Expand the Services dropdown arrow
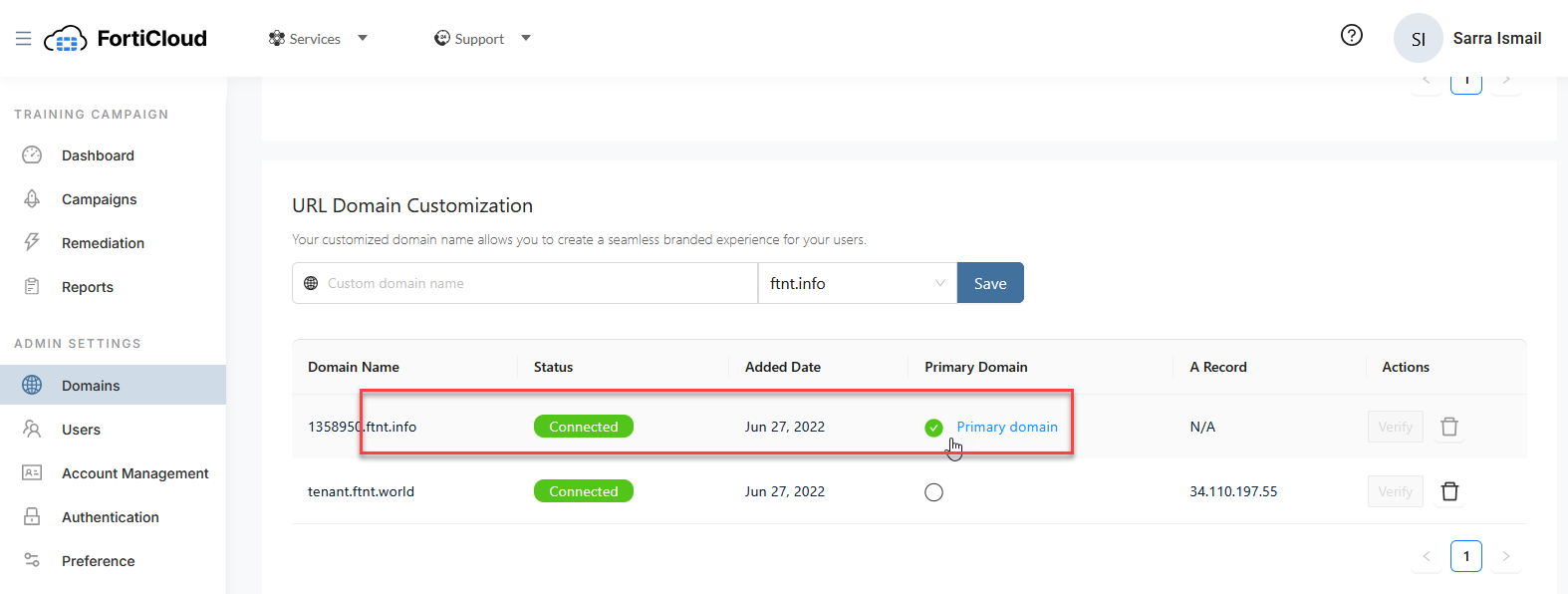 point(363,39)
